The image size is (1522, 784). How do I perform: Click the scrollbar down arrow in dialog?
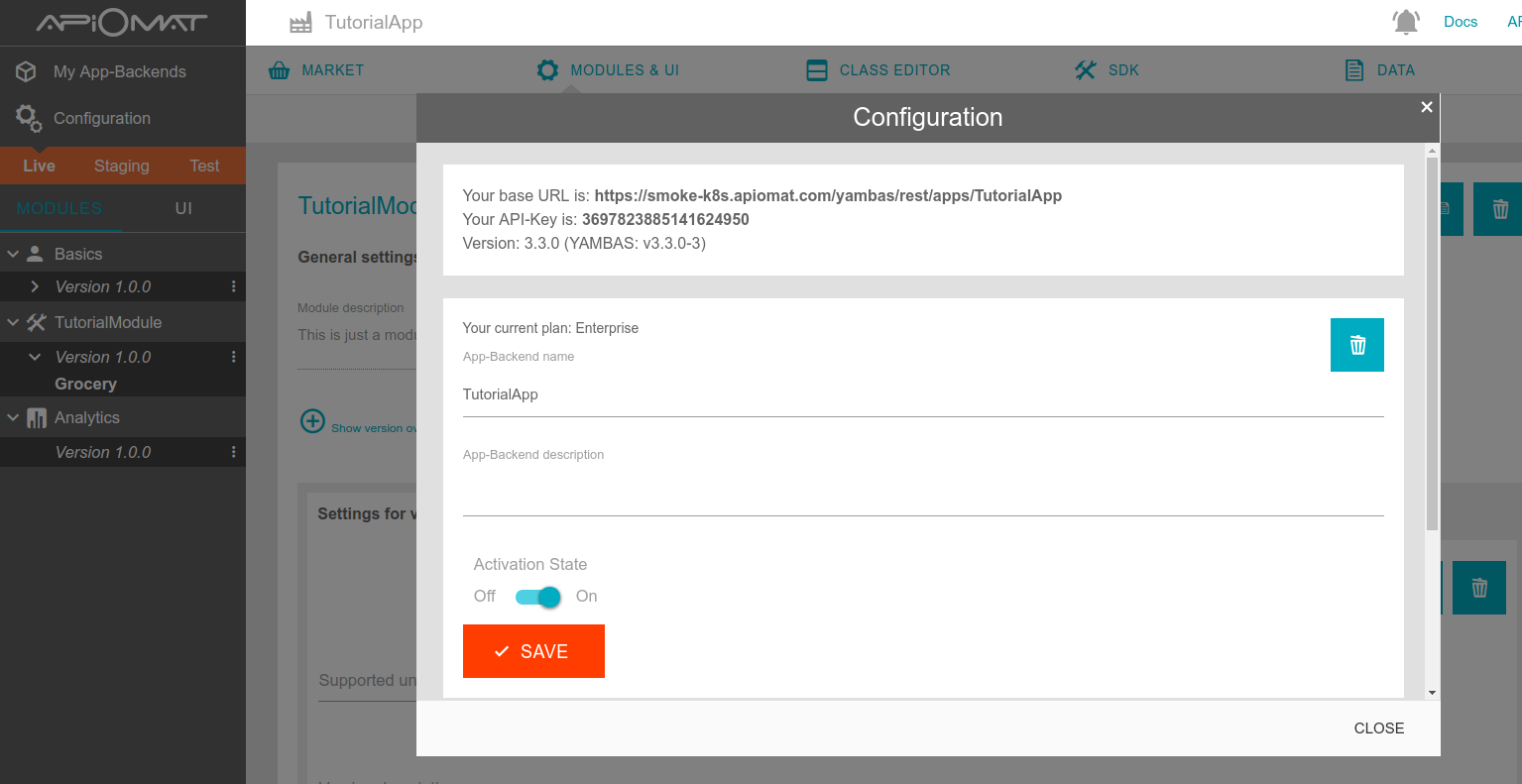pyautogui.click(x=1432, y=693)
